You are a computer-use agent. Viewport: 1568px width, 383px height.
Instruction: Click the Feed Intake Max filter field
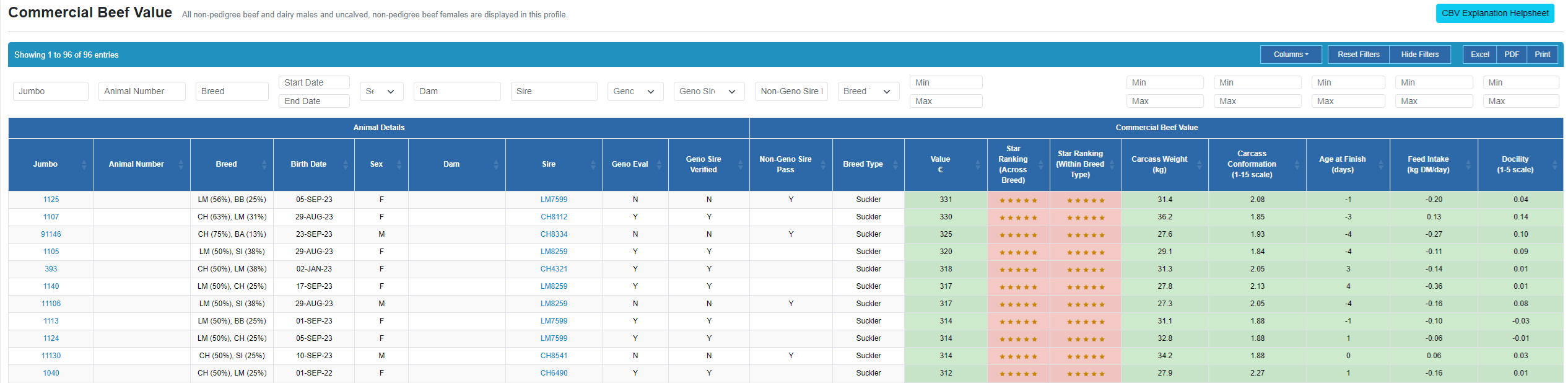click(x=1434, y=101)
